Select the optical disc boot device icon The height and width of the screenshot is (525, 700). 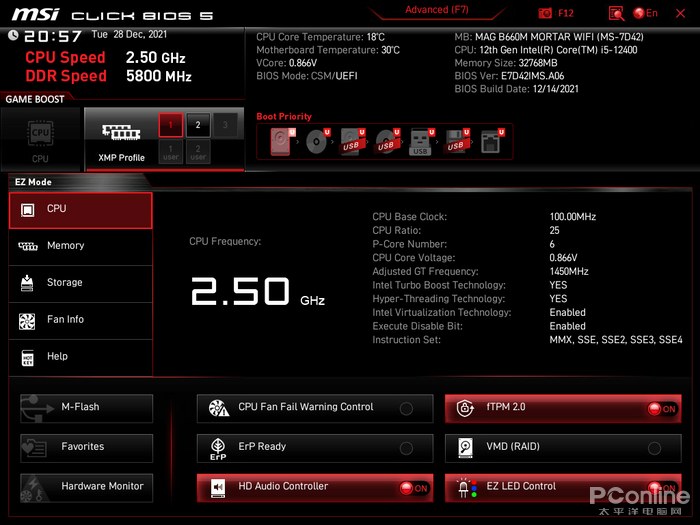(x=317, y=142)
